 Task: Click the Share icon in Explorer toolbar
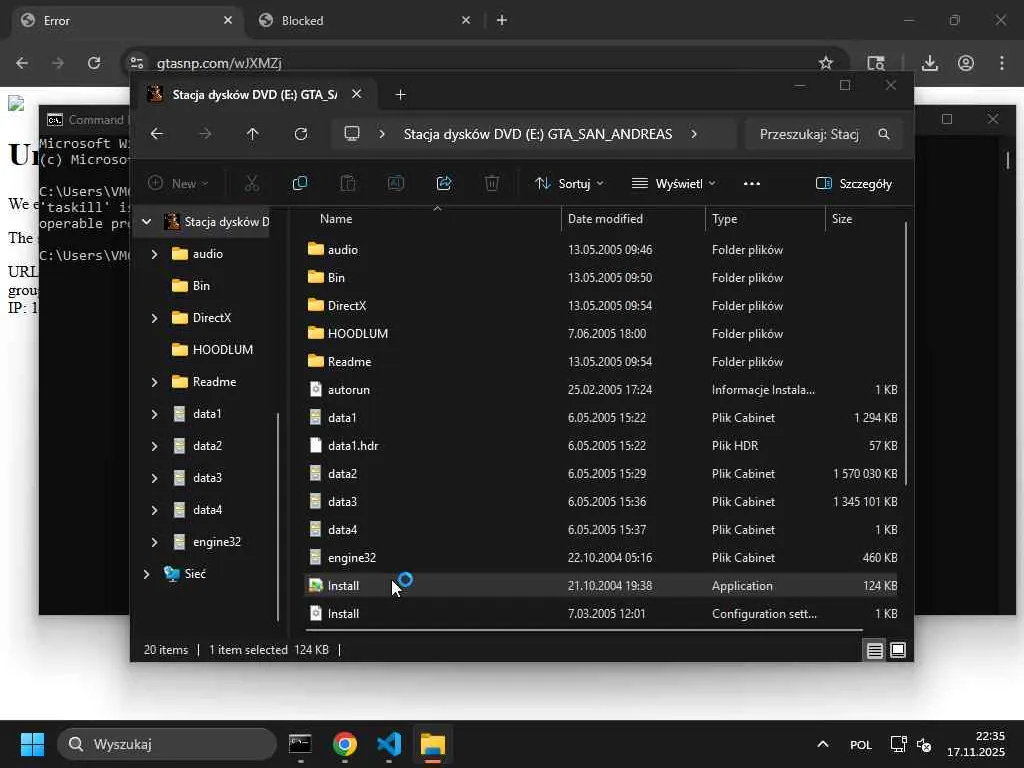444,183
